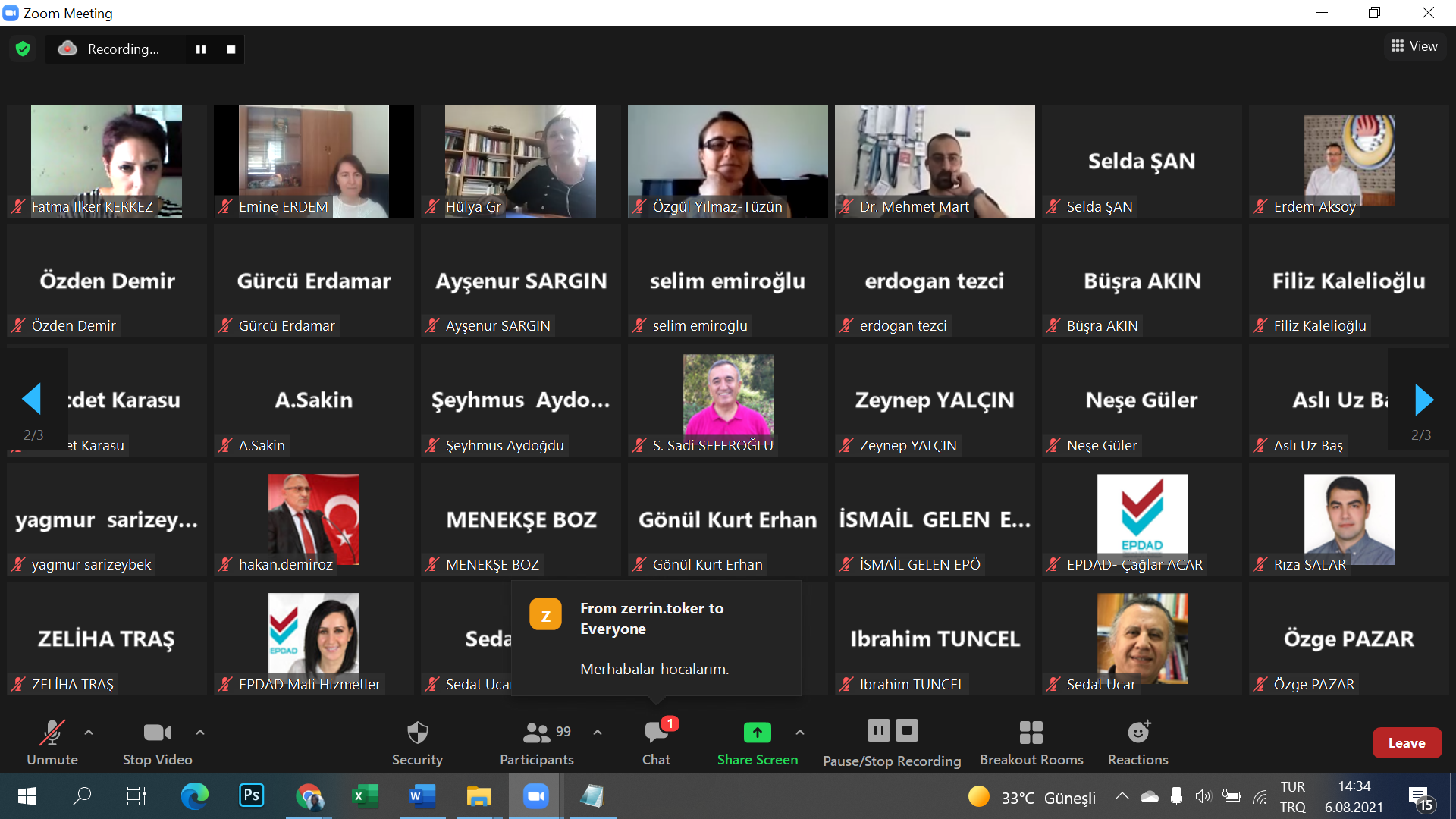The image size is (1456, 819).
Task: Open the View layout menu
Action: pos(1414,46)
